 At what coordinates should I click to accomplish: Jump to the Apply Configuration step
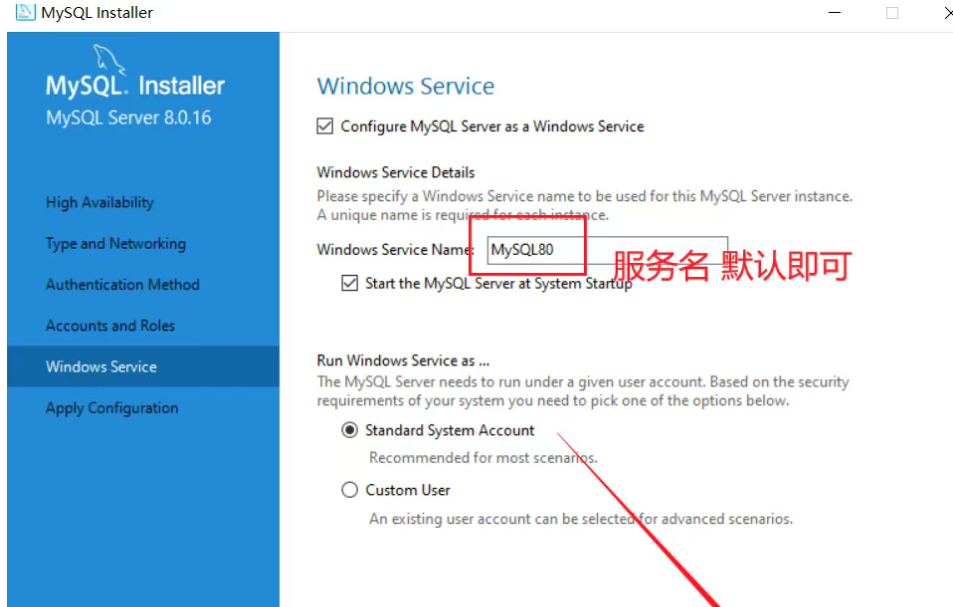click(112, 408)
